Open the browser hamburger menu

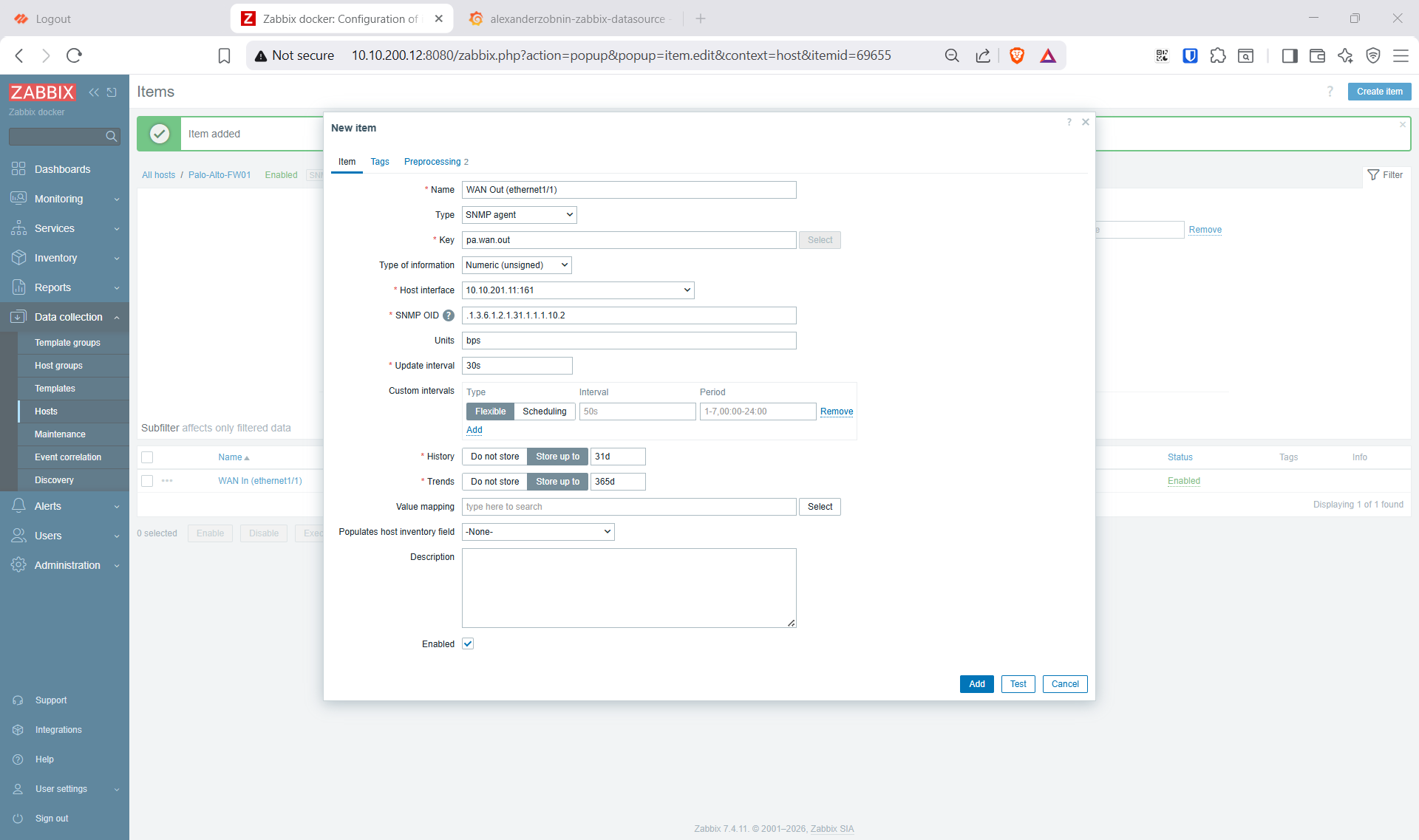coord(1401,55)
